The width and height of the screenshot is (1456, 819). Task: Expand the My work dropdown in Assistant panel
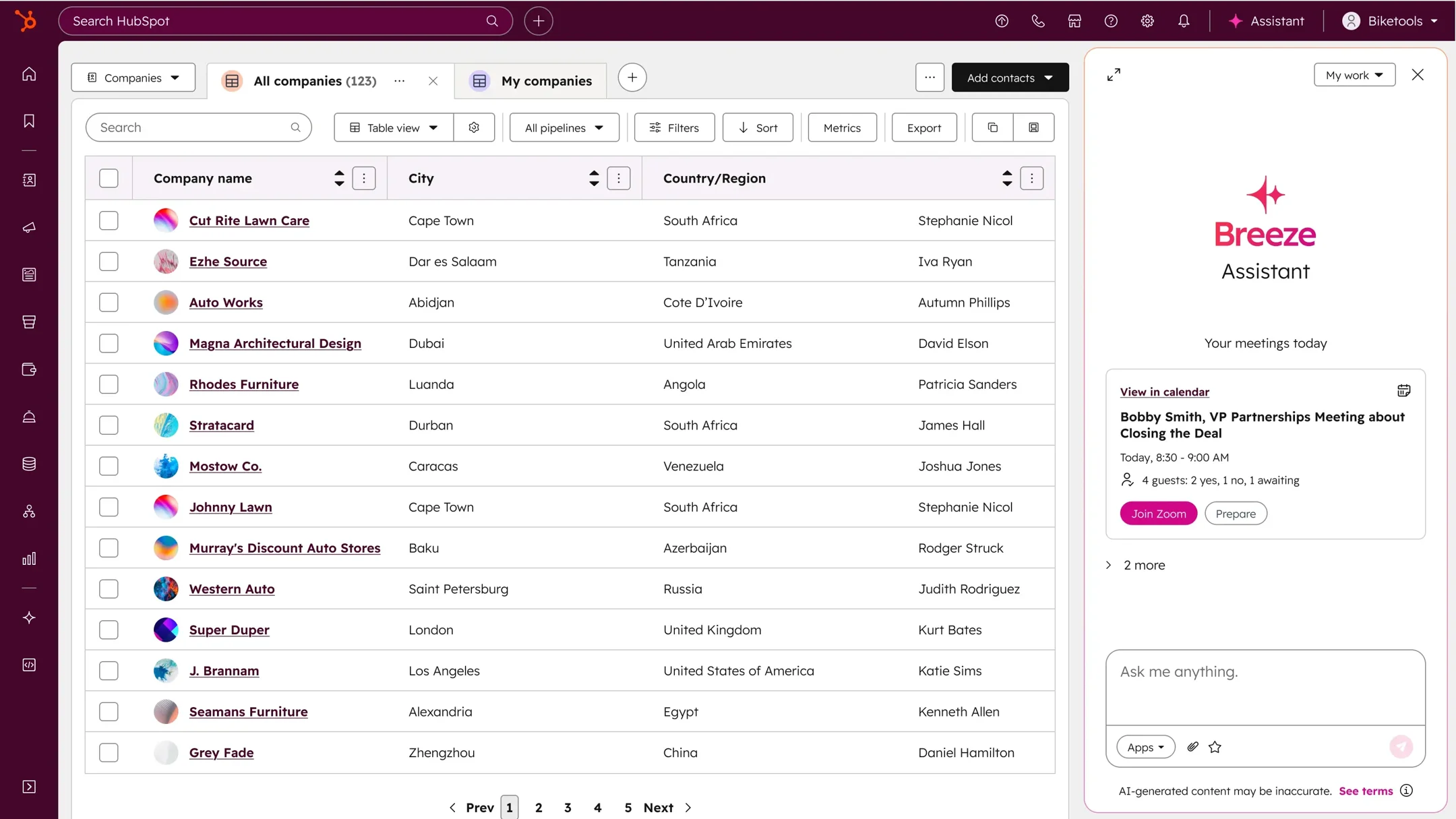click(x=1354, y=75)
